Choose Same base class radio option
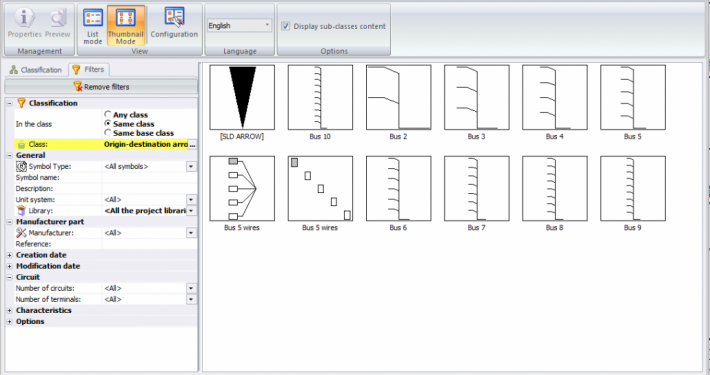Image resolution: width=710 pixels, height=375 pixels. point(108,133)
